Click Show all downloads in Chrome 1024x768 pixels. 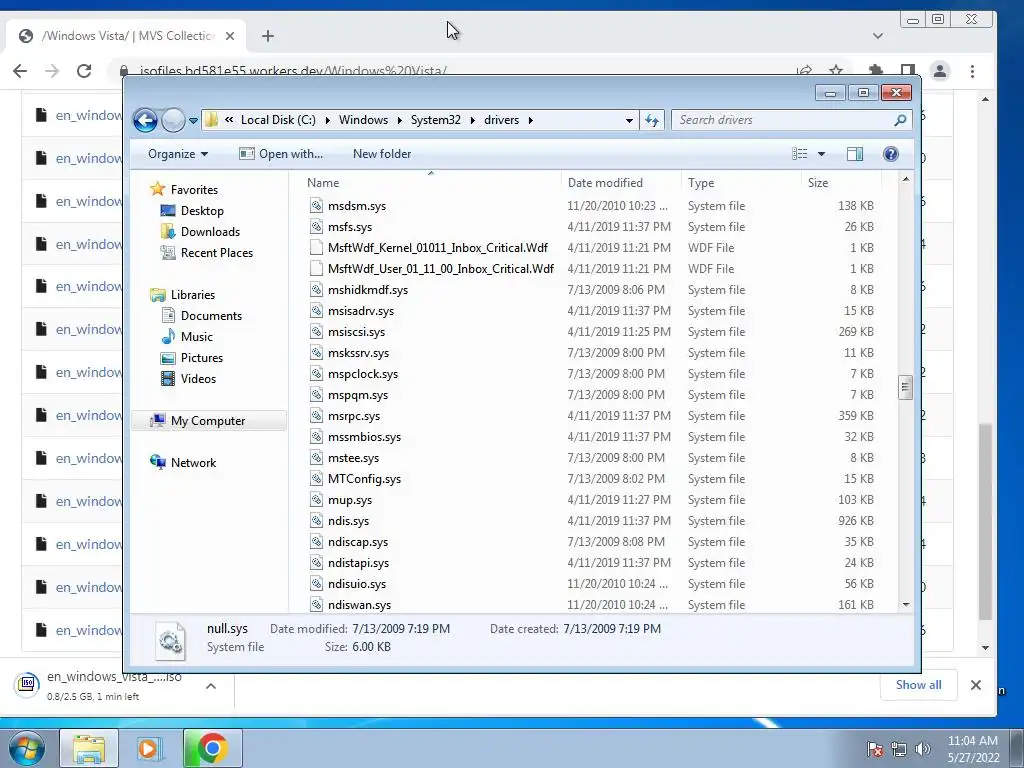click(x=918, y=685)
